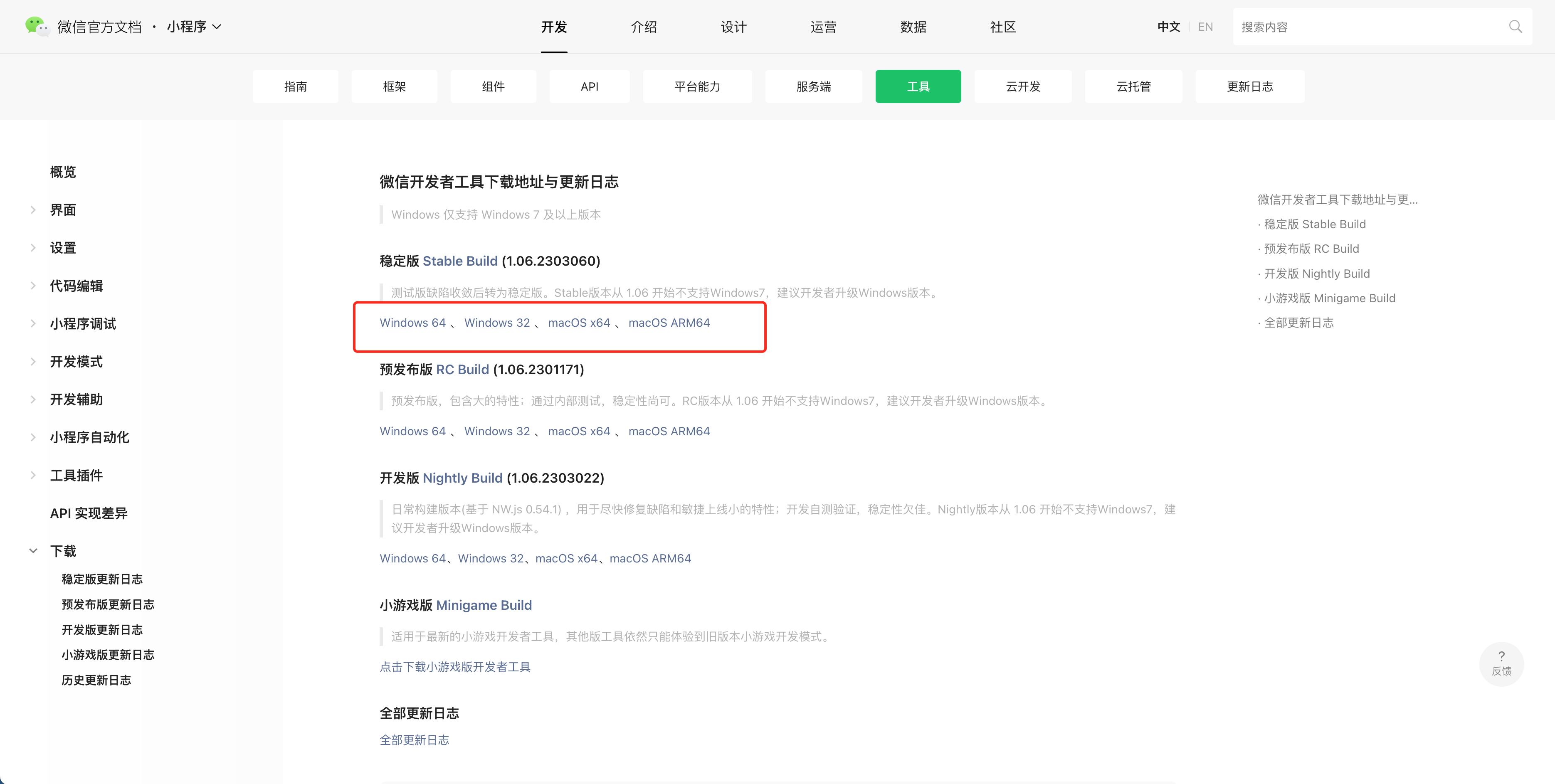Open API 实现差异 in the sidebar
This screenshot has height=784, width=1555.
click(x=89, y=513)
